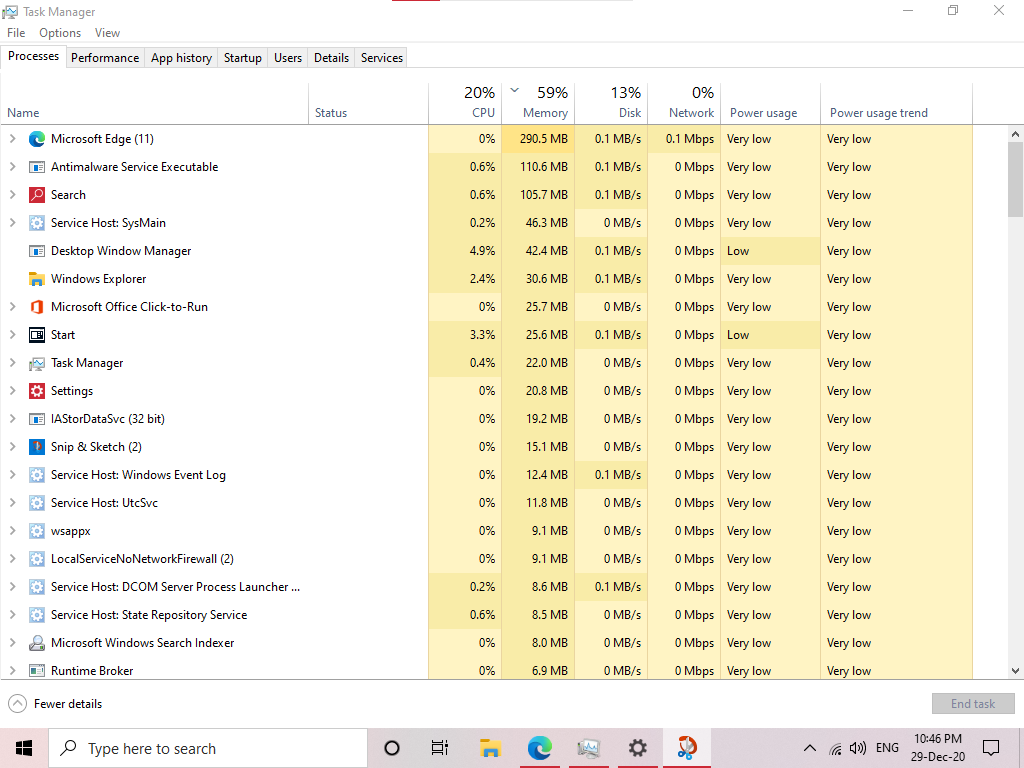Collapse view with Fewer details
The image size is (1024, 768).
[55, 704]
